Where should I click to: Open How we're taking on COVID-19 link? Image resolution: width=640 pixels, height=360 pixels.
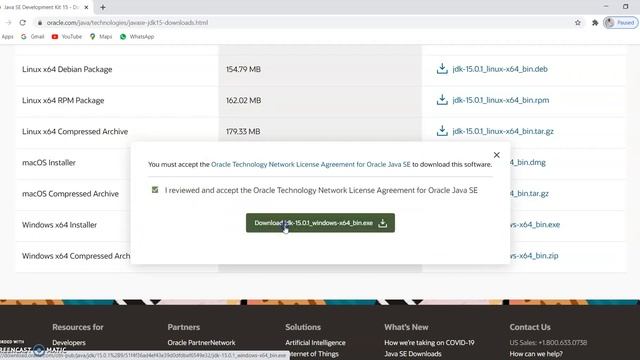[429, 342]
